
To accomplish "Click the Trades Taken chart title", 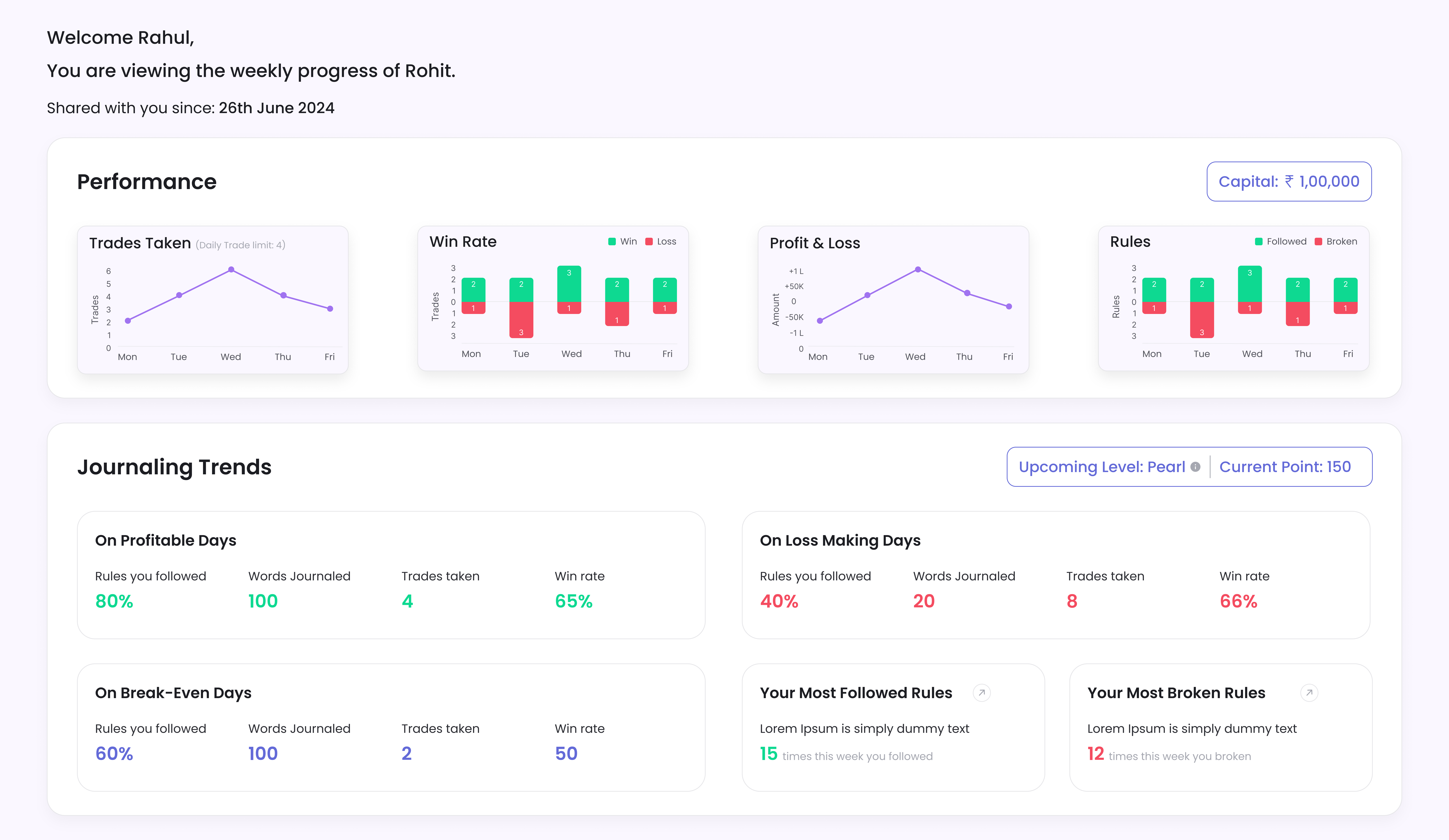I will (140, 243).
